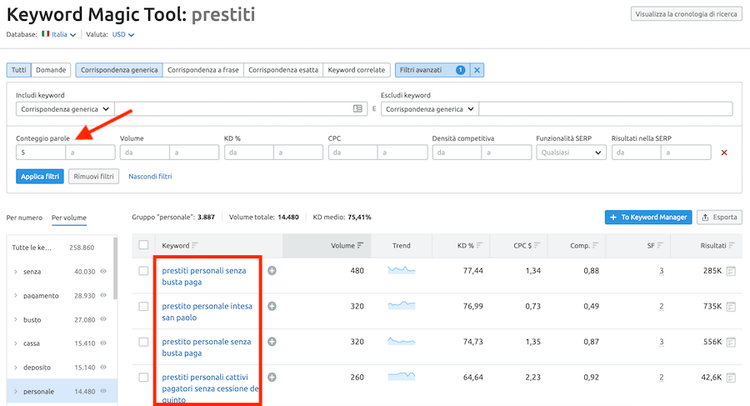
Task: Sort groups by Per numero
Action: (x=24, y=218)
